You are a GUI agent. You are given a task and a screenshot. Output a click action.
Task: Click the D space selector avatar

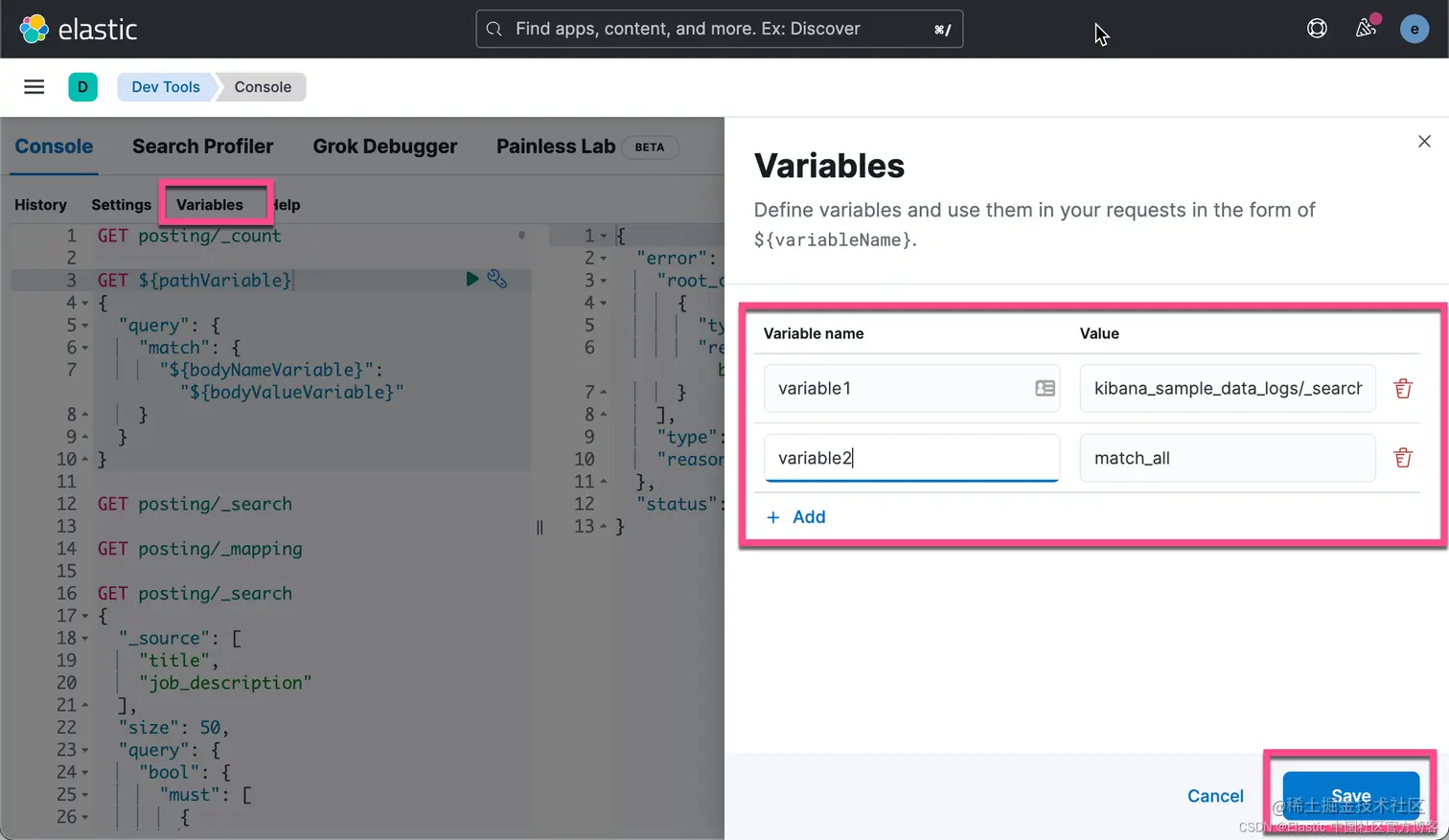[82, 87]
